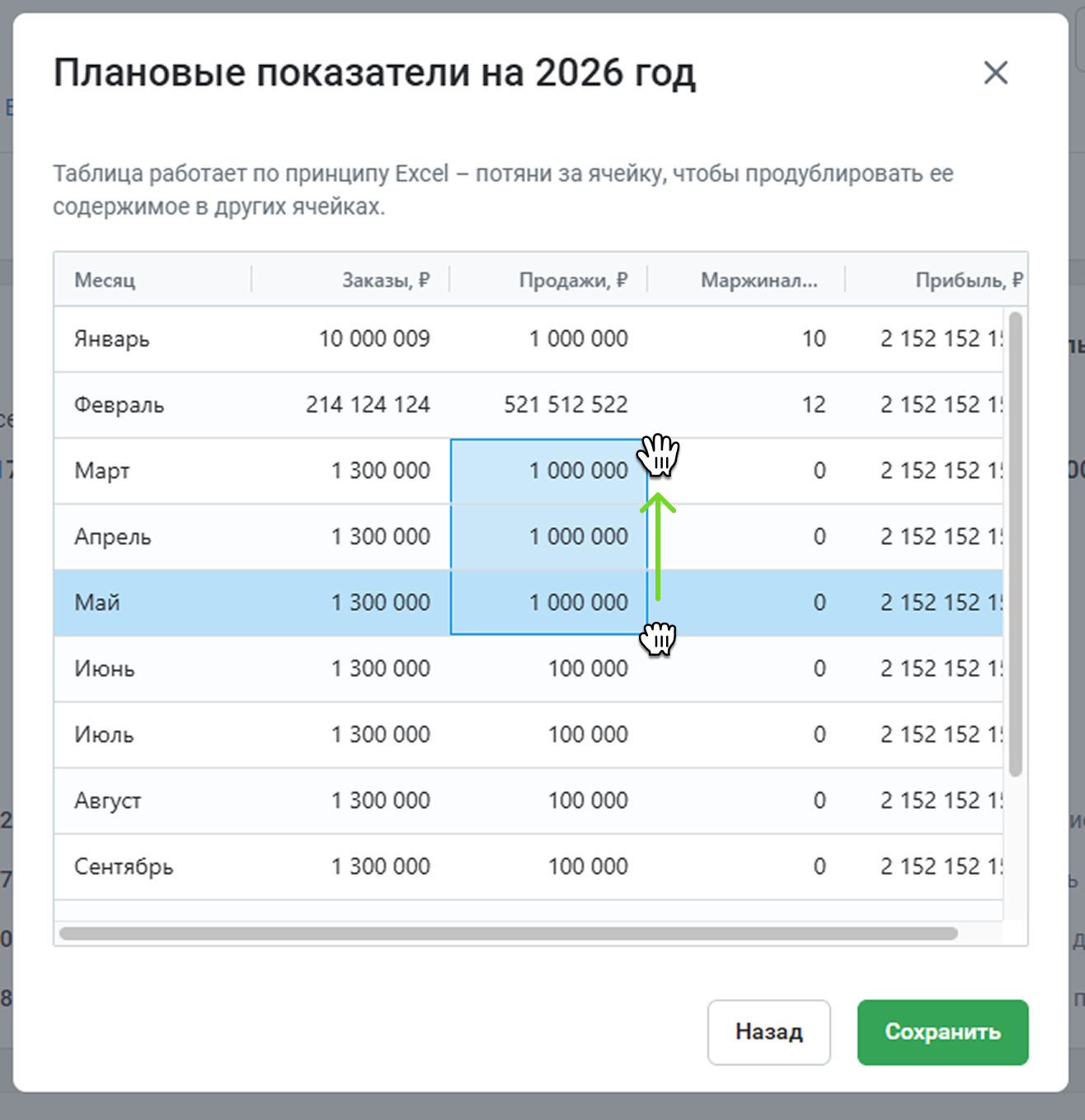Click the Сохранить button
This screenshot has height=1120, width=1085.
(x=942, y=1032)
